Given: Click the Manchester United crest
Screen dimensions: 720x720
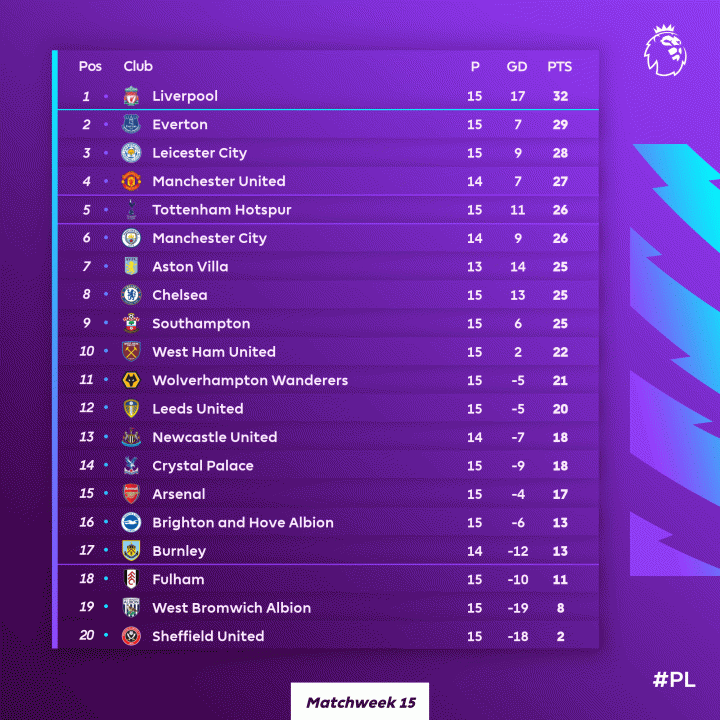Looking at the screenshot, I should click(131, 181).
